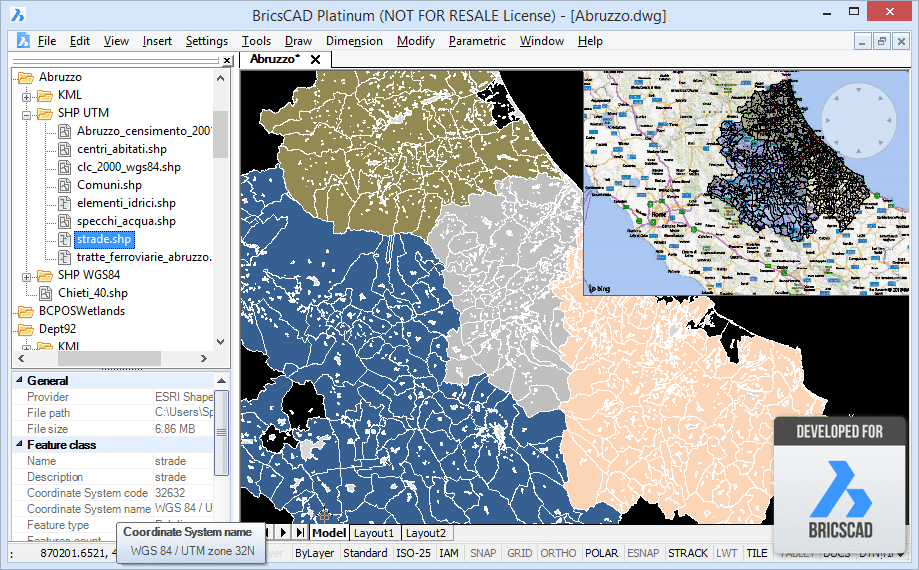The image size is (919, 570).
Task: Click tree horizontal scroll left arrow
Action: pos(22,358)
